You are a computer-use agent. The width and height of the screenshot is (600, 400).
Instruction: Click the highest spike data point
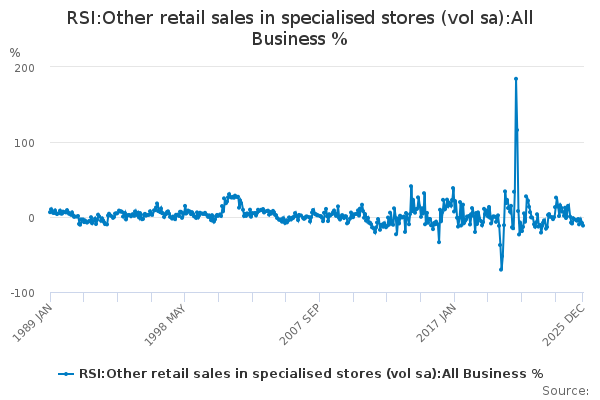515,78
